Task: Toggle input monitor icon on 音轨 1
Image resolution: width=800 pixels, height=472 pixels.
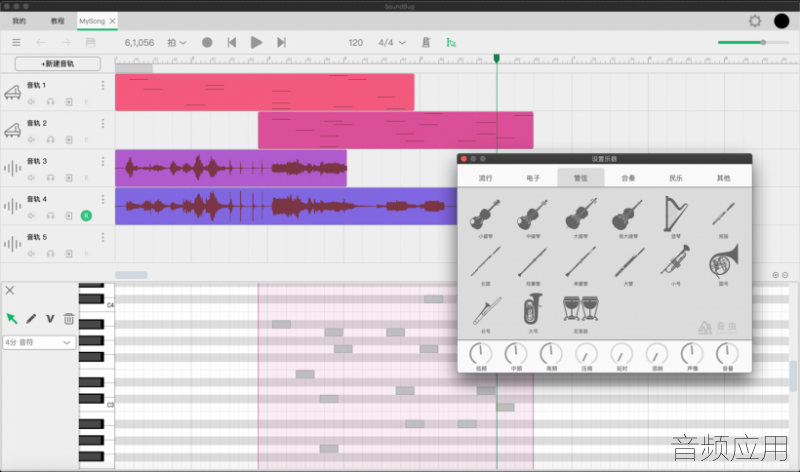Action: point(69,102)
